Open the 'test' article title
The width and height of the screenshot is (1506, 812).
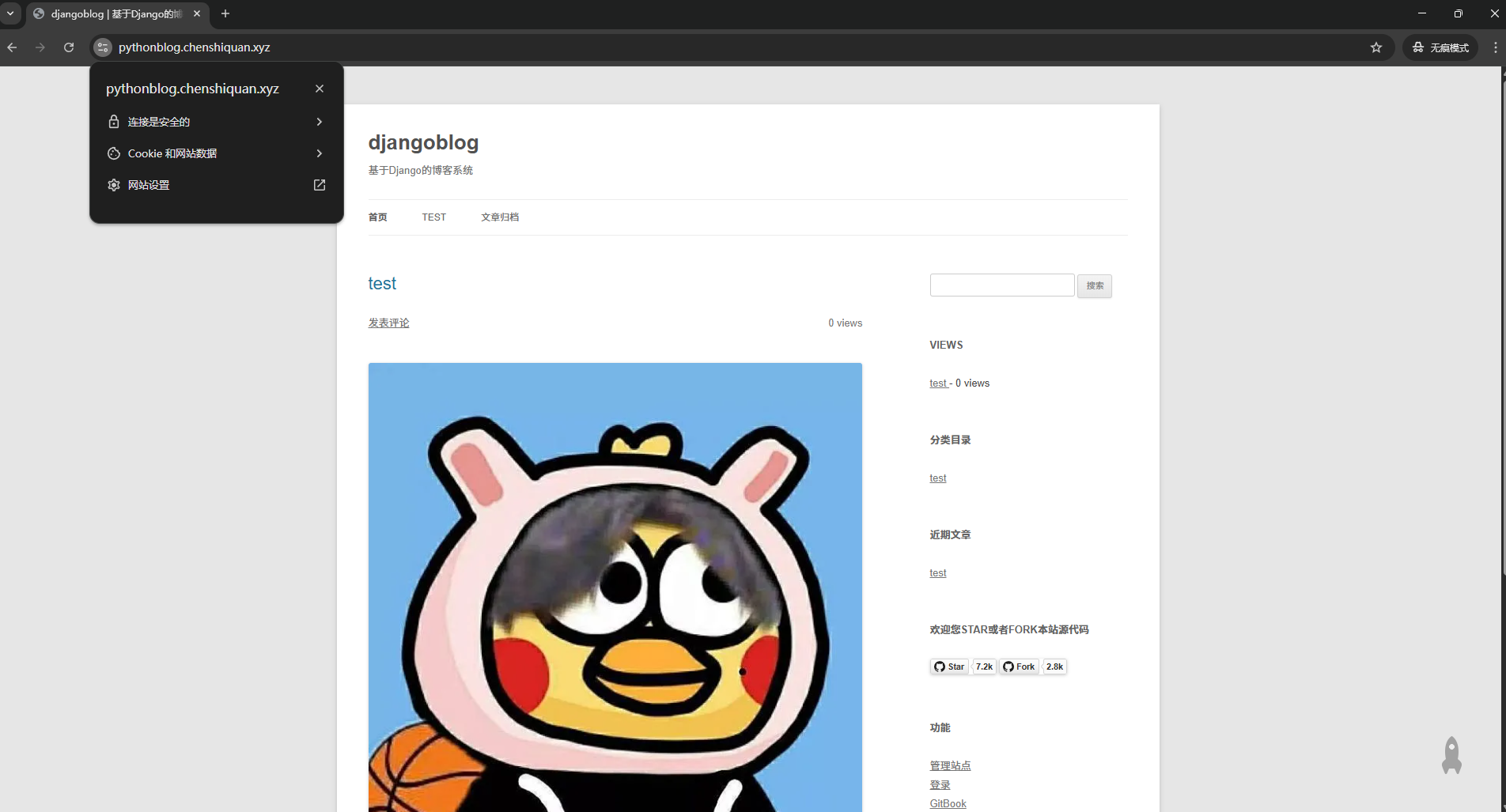pyautogui.click(x=382, y=283)
